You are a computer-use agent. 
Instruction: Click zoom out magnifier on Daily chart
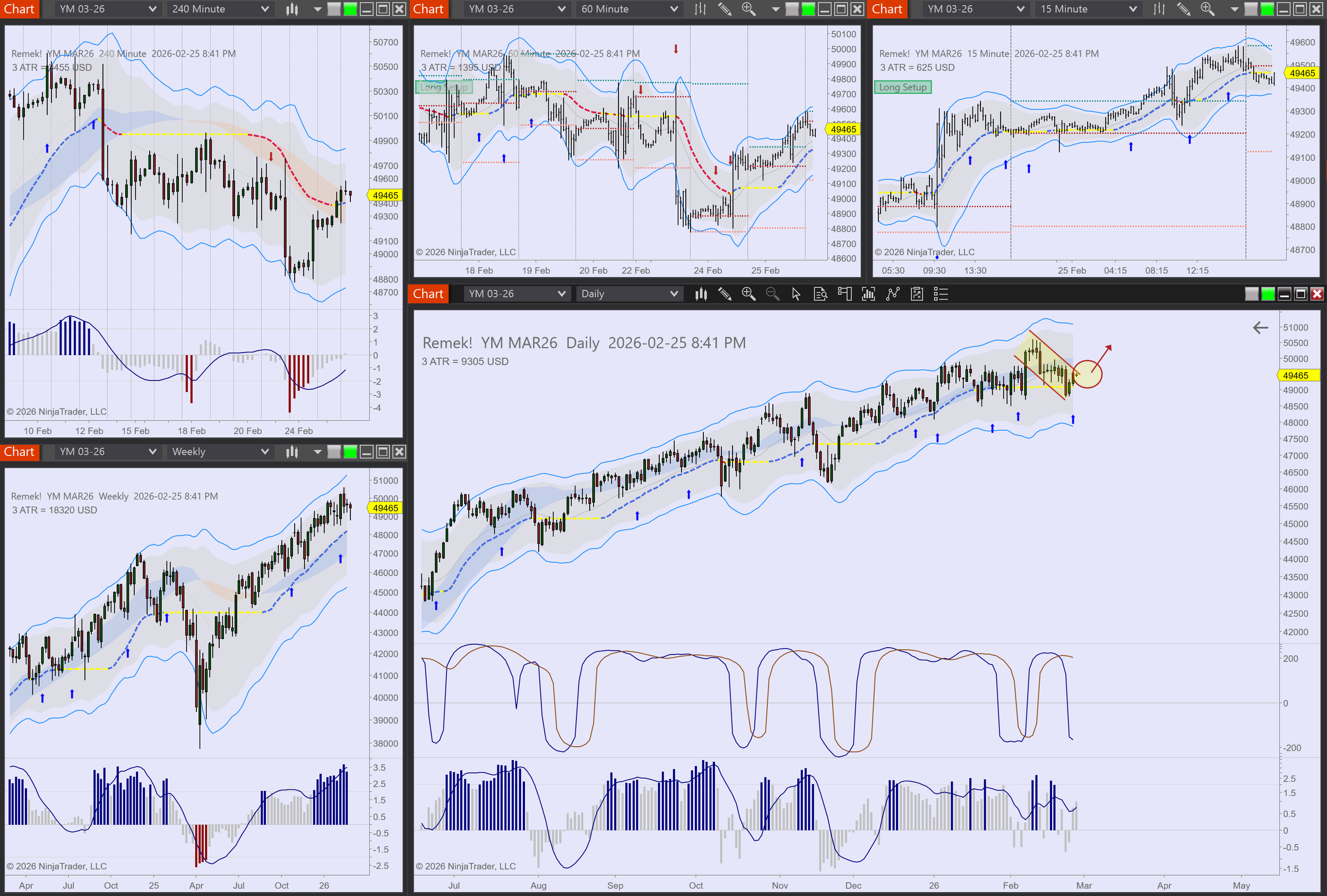pyautogui.click(x=772, y=294)
